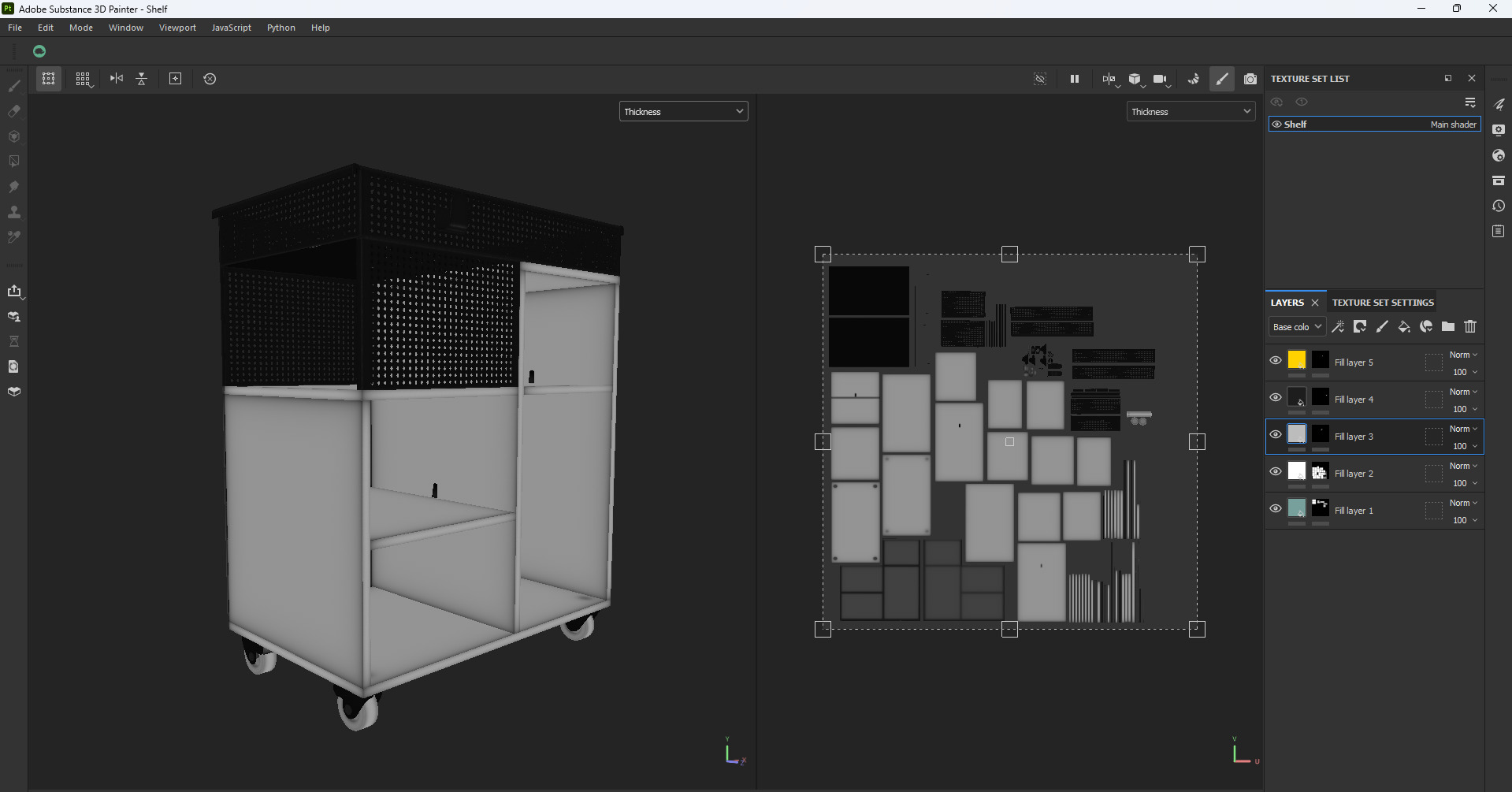The image size is (1512, 792).
Task: Open the Mode menu
Action: tap(81, 28)
